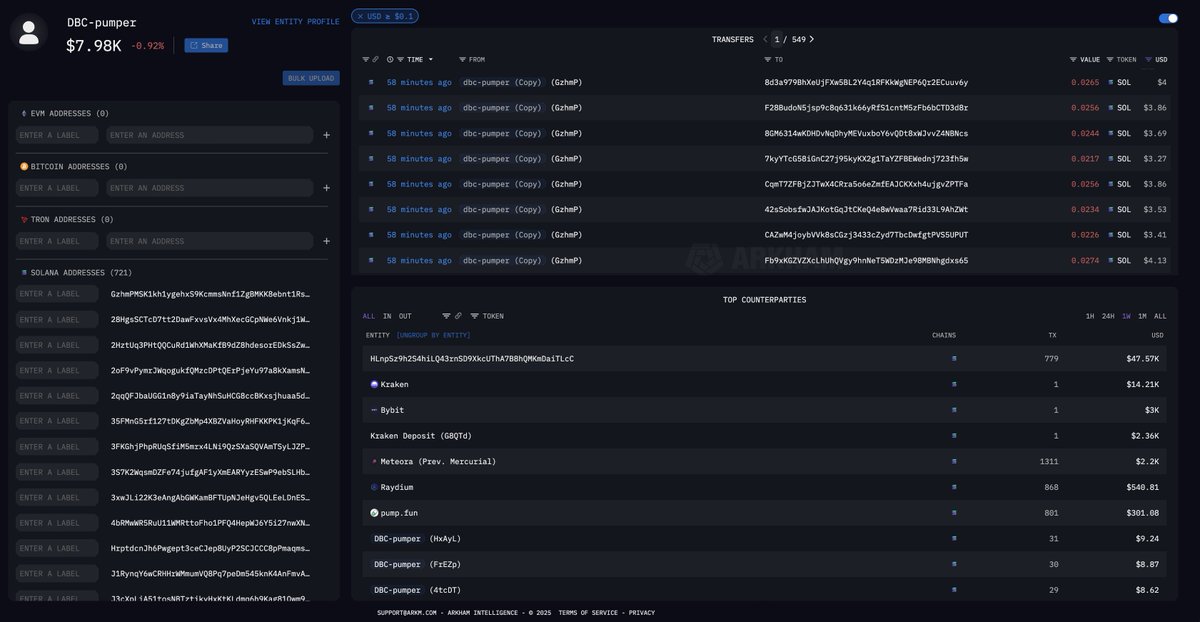Click the Ethereum icon beside EVM Addresses
Image resolution: width=1200 pixels, height=622 pixels.
click(24, 113)
